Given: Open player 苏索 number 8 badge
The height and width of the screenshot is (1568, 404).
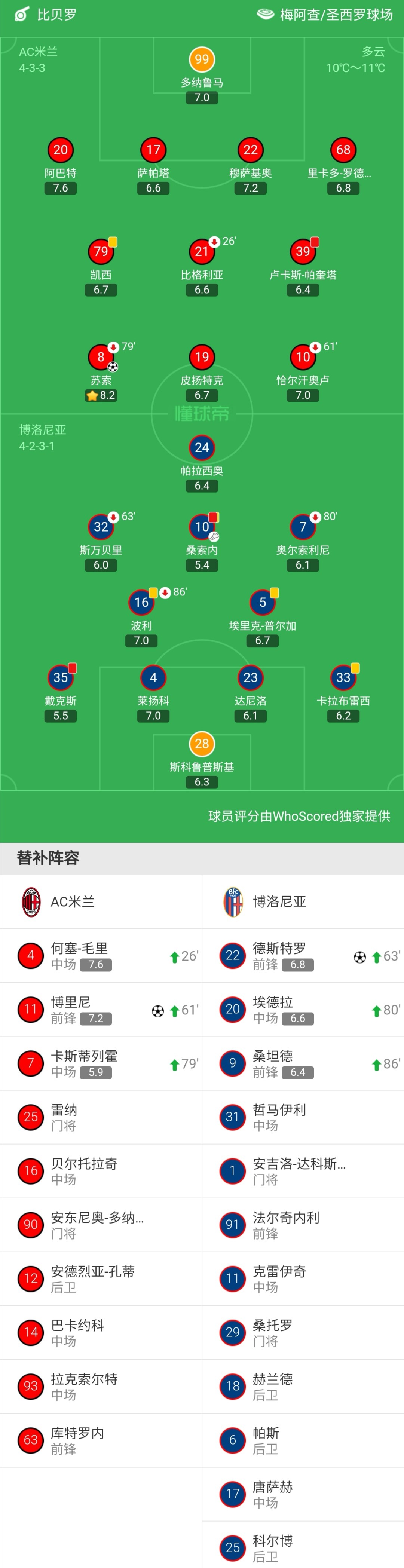Looking at the screenshot, I should pos(101,357).
